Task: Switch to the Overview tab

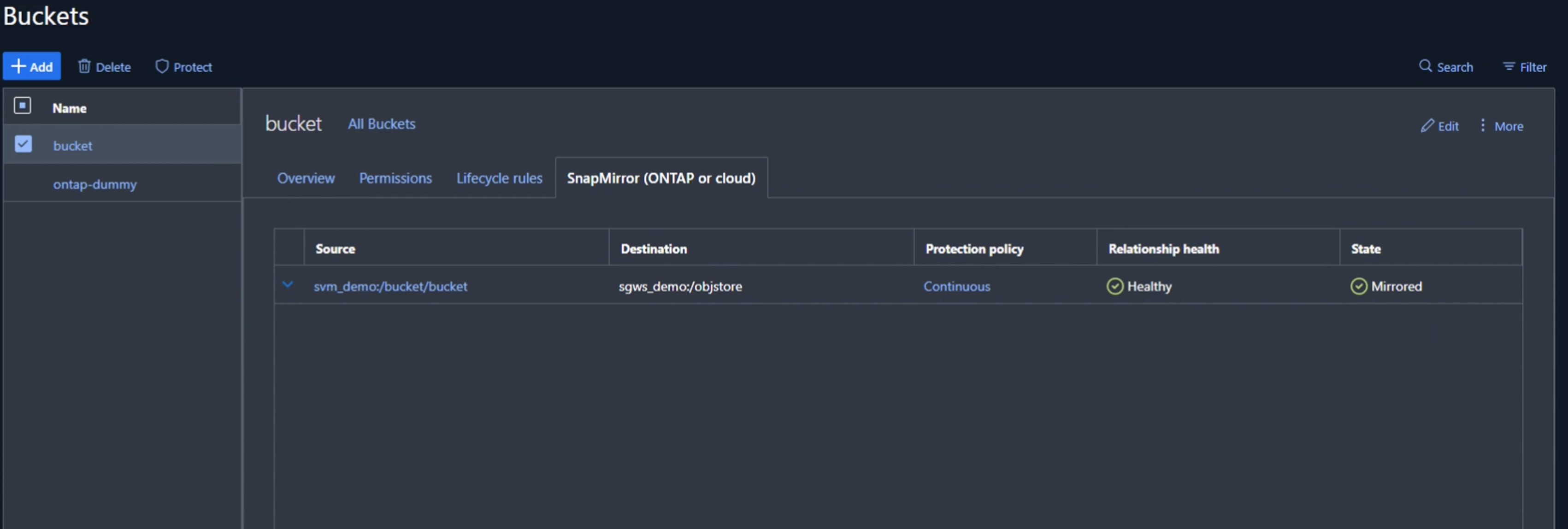Action: 306,177
